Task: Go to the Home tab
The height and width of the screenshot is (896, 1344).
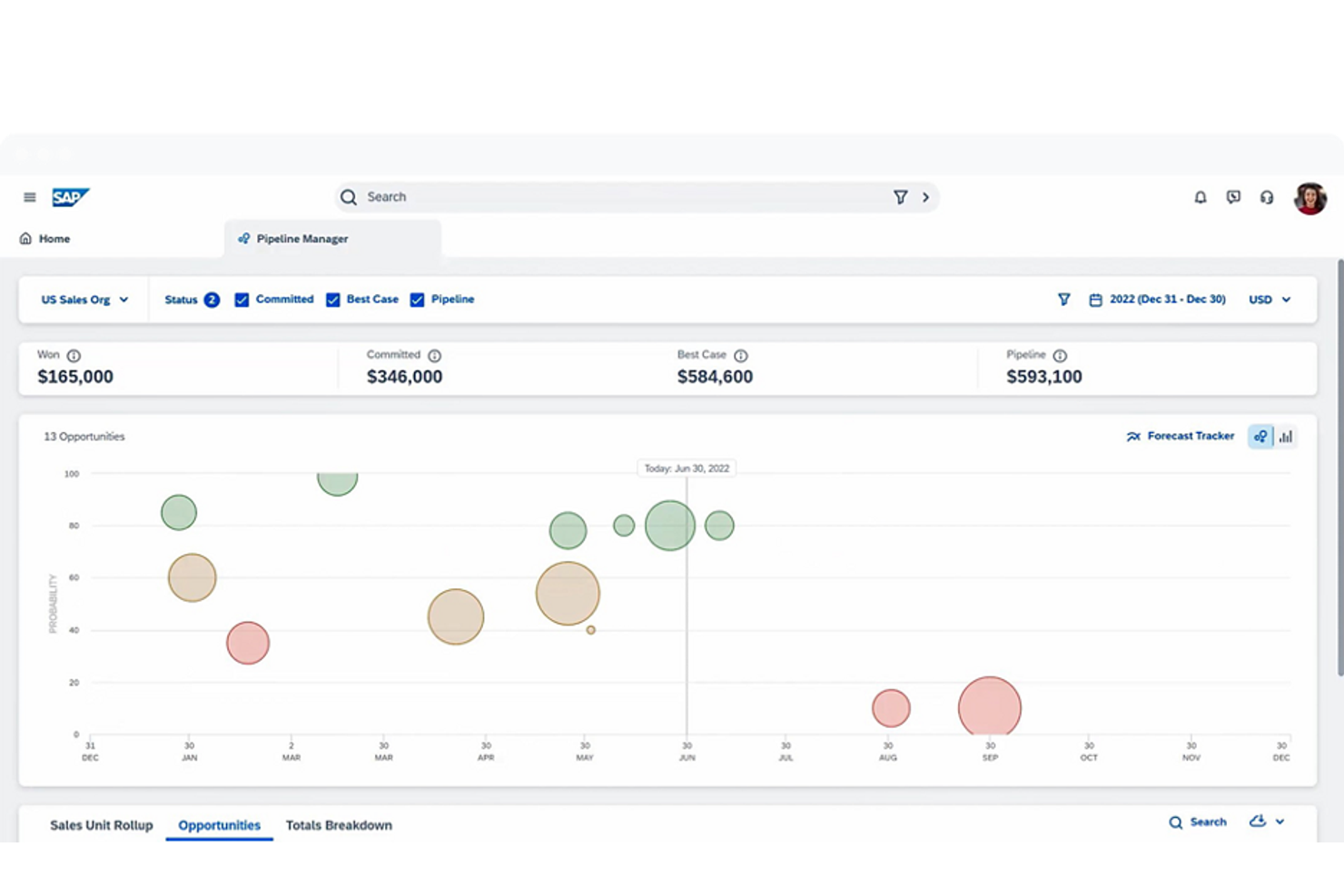Action: 44,239
